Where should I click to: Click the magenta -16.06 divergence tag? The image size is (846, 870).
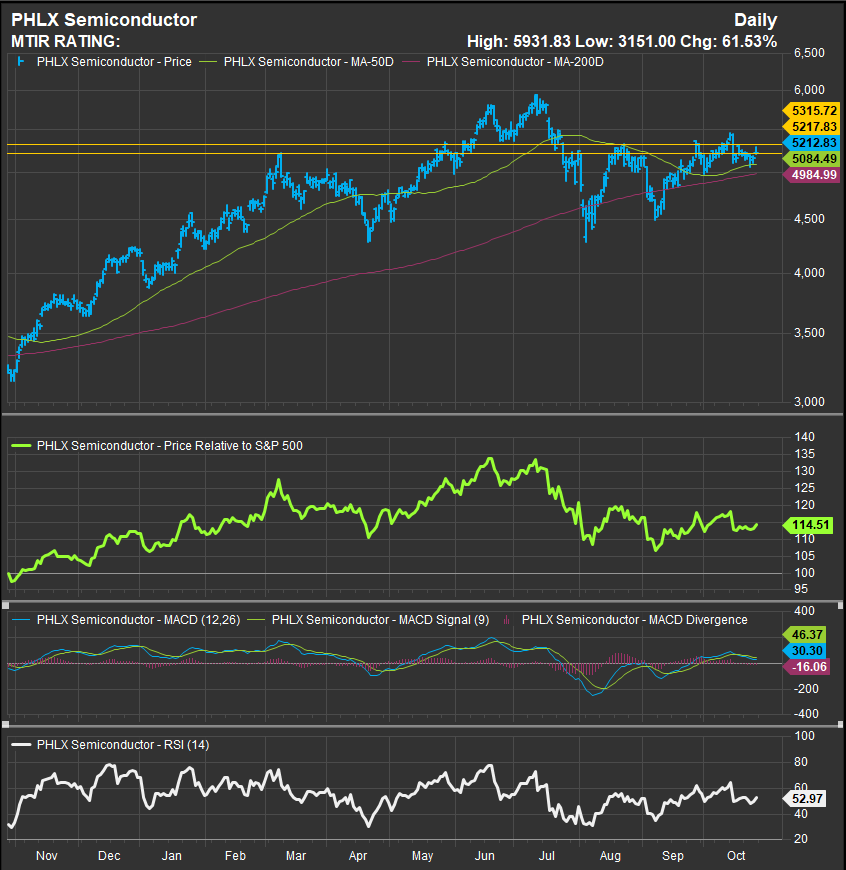click(x=806, y=666)
